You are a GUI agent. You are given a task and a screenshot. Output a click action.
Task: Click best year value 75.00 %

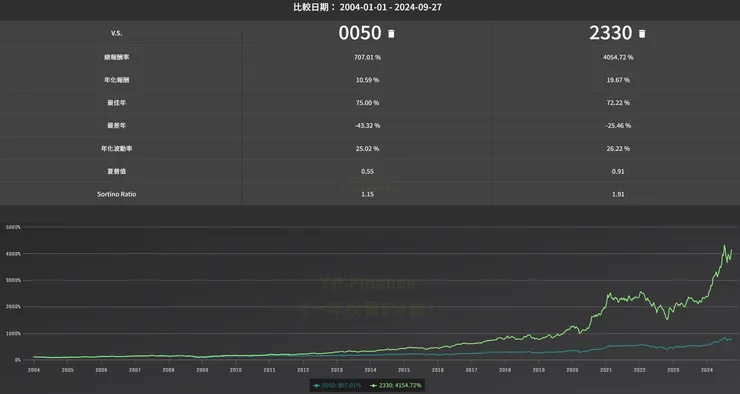pyautogui.click(x=367, y=103)
